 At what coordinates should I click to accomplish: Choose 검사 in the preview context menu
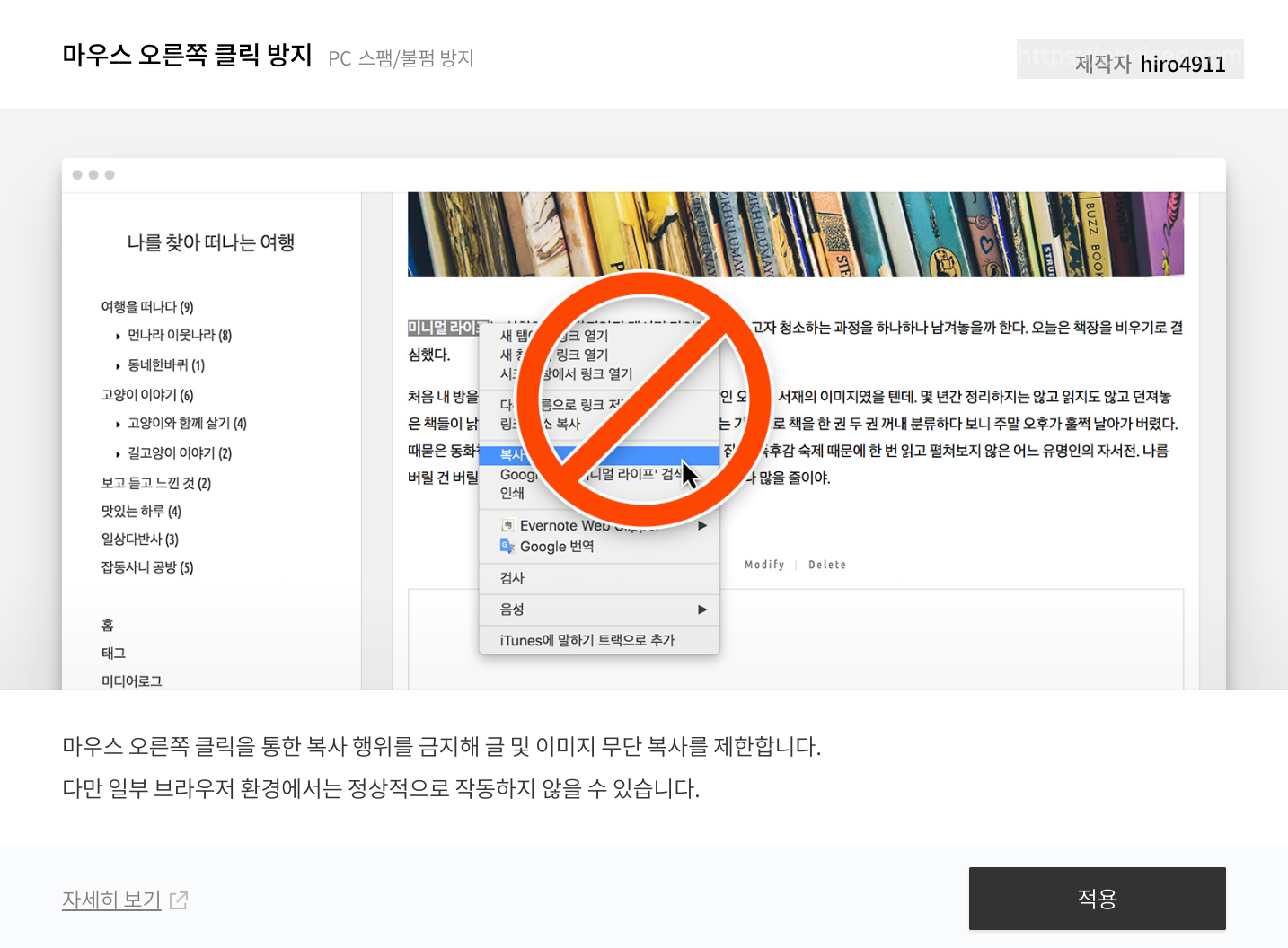coord(512,578)
